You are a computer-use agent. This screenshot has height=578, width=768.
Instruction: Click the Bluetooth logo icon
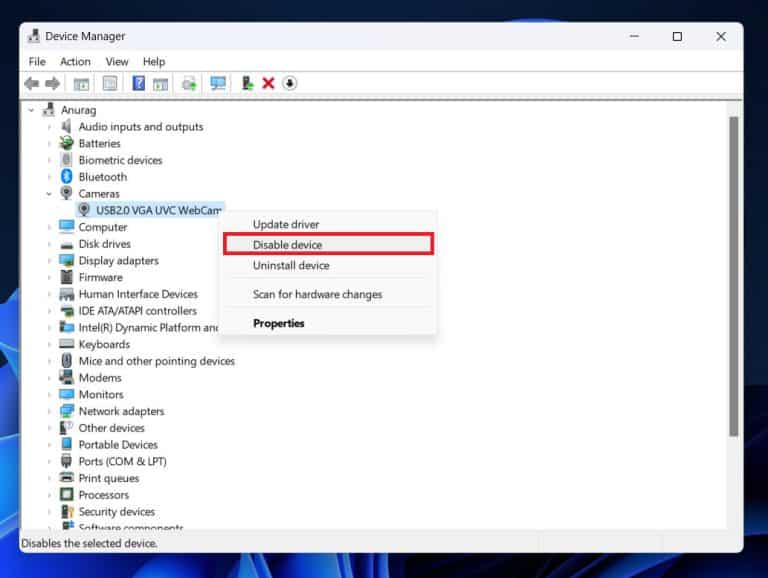point(67,176)
